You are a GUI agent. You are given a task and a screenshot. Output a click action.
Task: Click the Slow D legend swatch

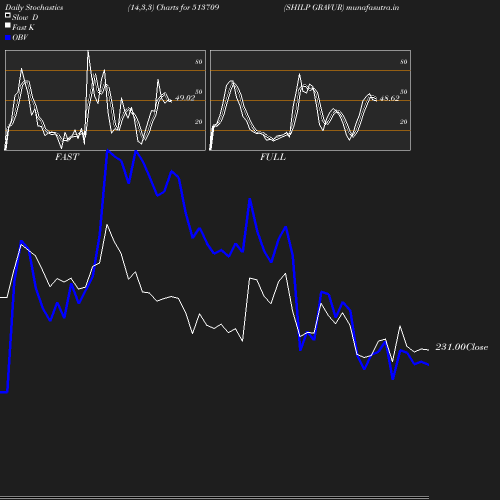coord(8,15)
